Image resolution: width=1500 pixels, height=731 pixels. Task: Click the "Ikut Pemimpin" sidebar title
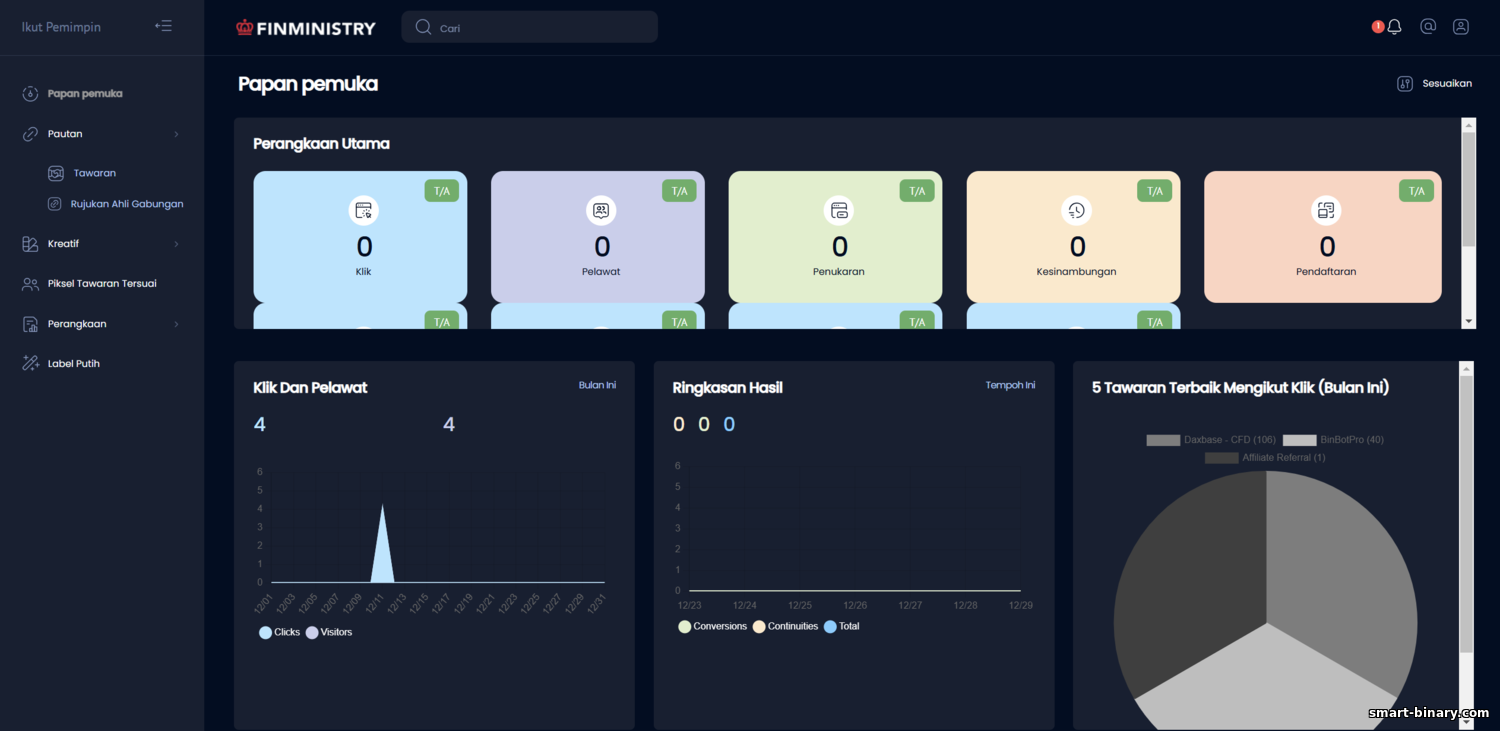[x=61, y=27]
